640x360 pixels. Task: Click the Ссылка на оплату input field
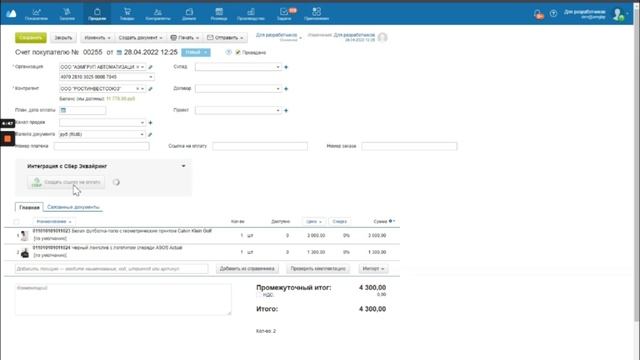click(x=260, y=146)
